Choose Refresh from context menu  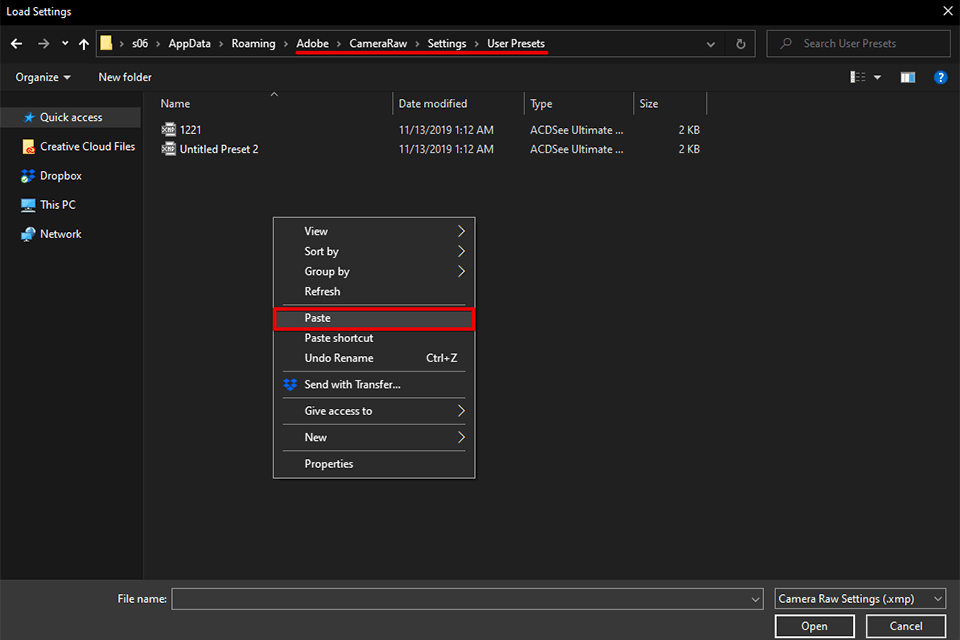374,292
